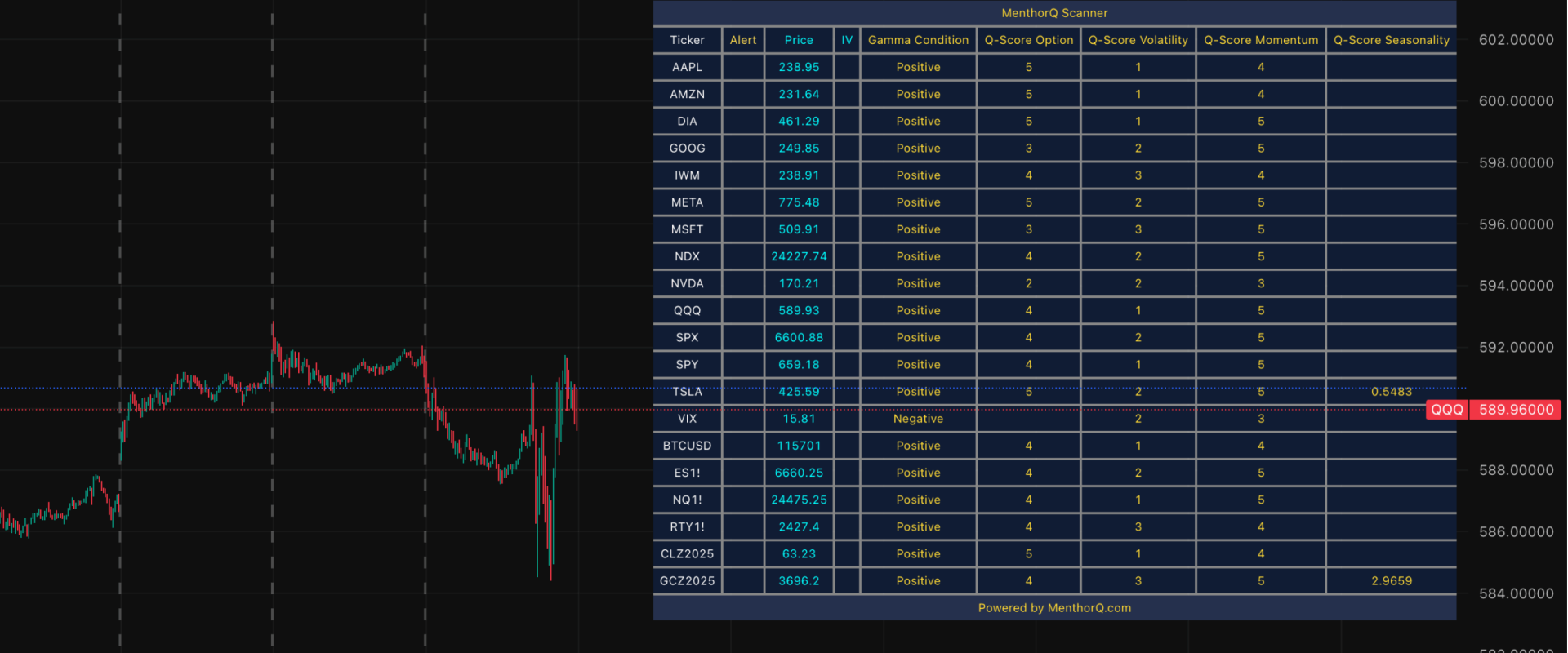
Task: Click ES1! price 6660.25
Action: click(799, 473)
